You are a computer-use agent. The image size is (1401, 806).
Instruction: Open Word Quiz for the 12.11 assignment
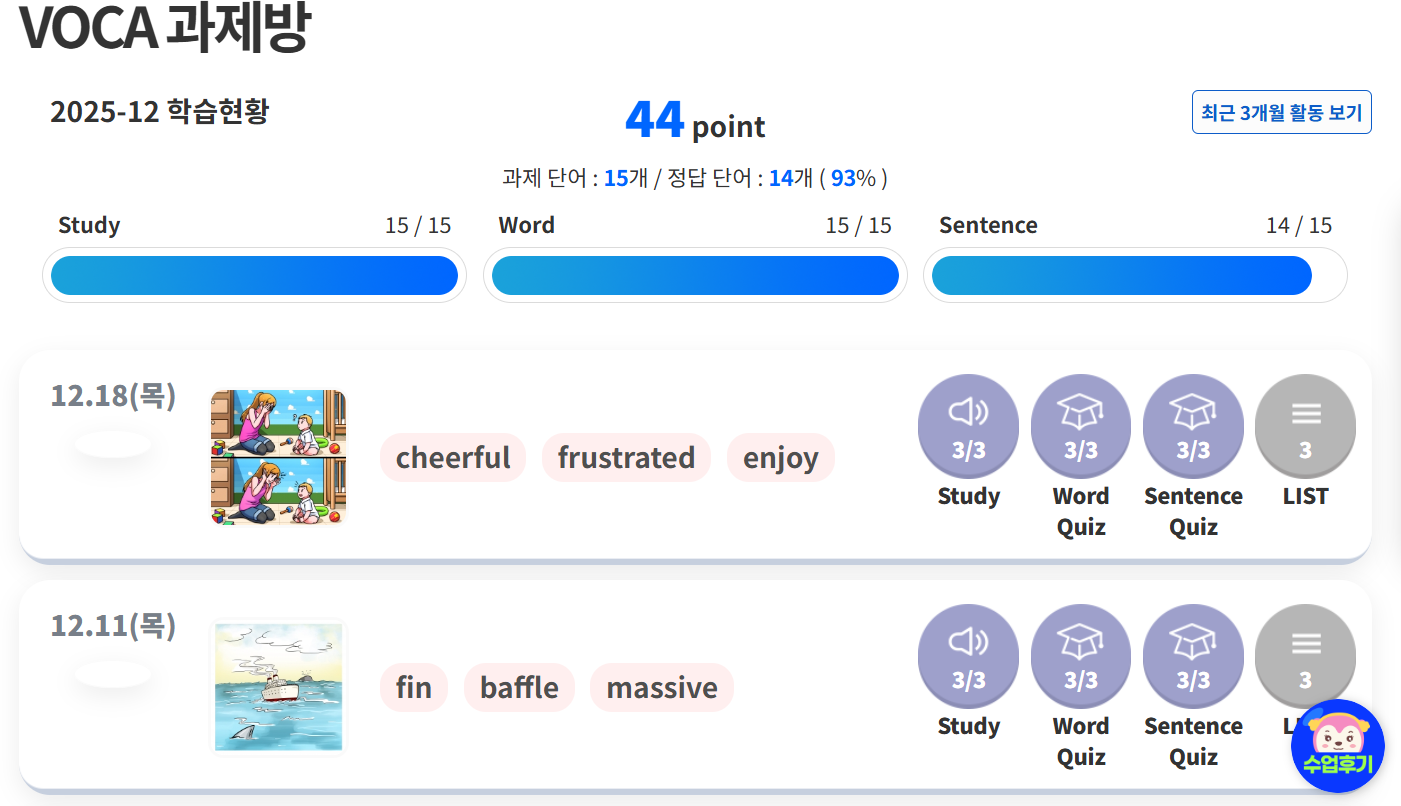point(1080,654)
